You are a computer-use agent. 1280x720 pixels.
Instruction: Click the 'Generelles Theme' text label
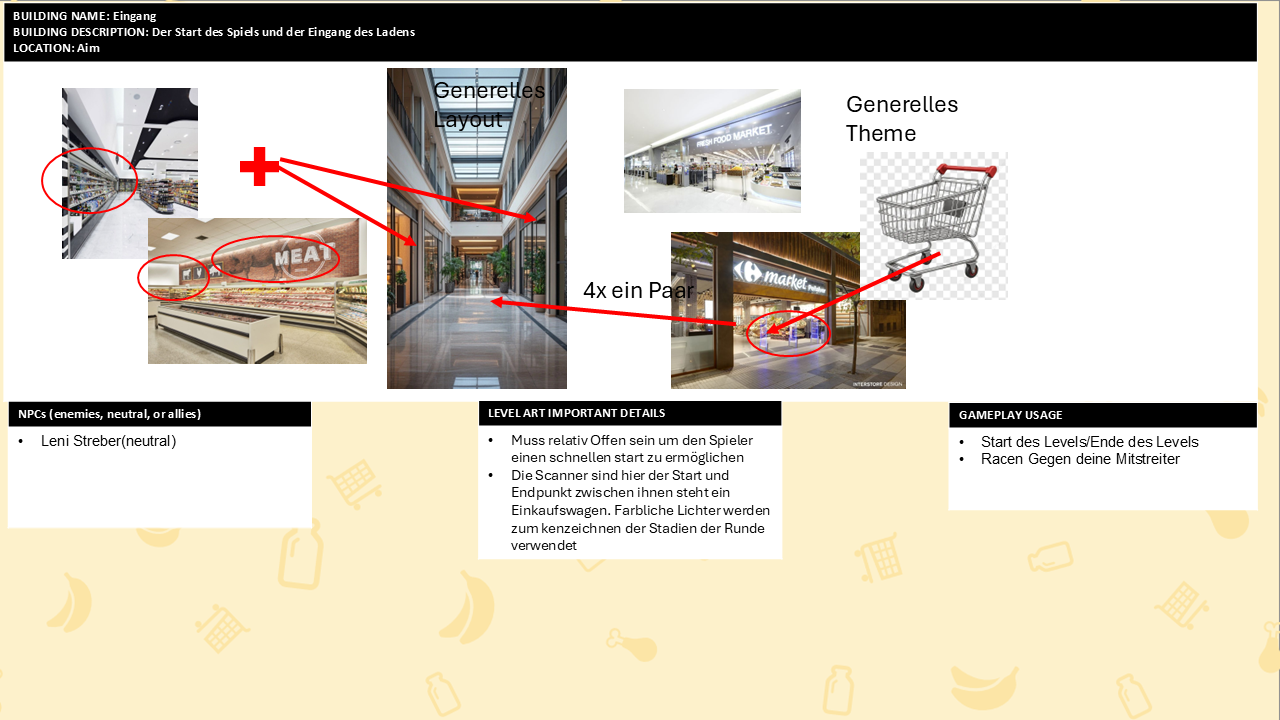902,119
